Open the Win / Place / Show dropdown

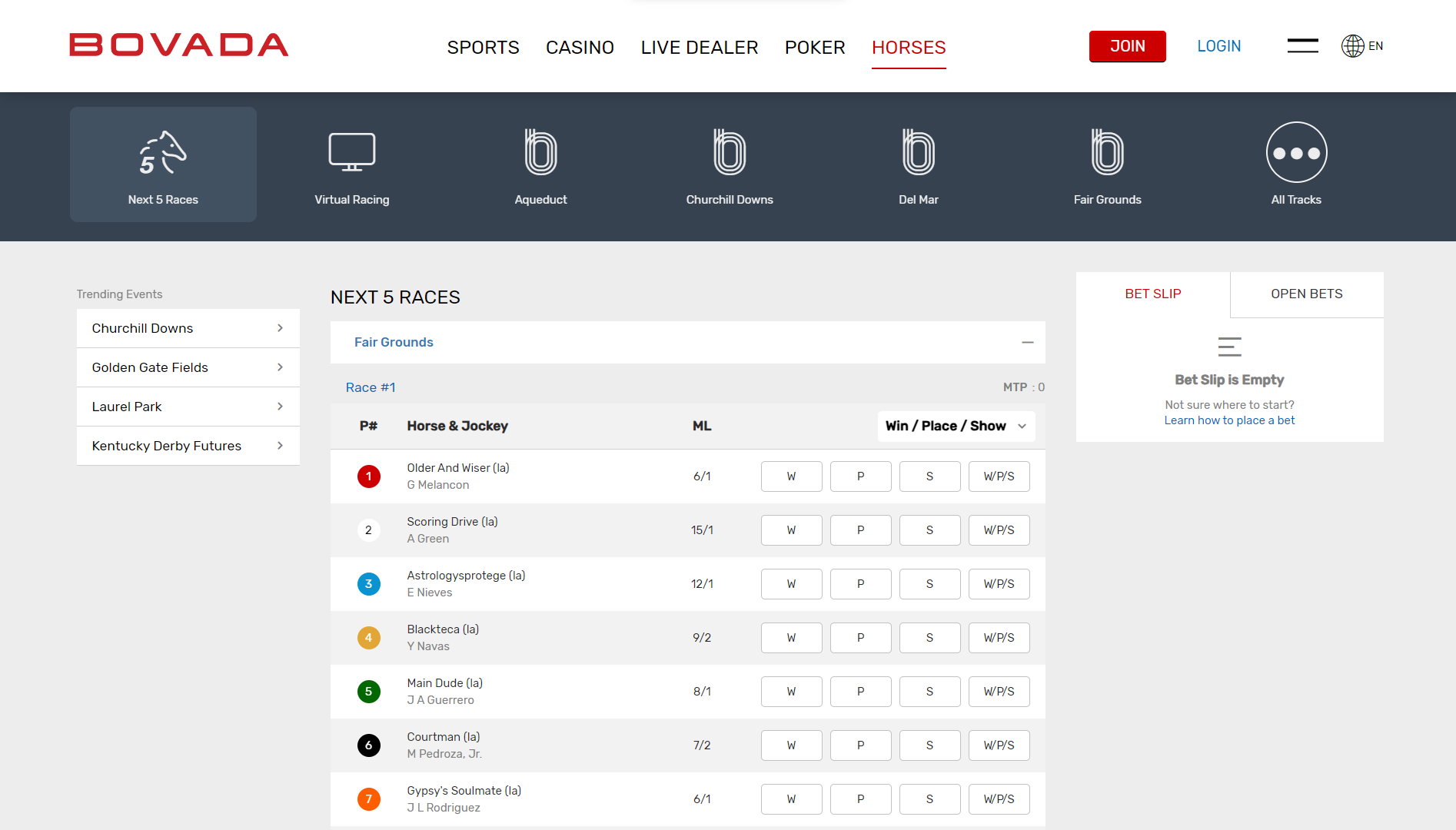click(x=956, y=426)
